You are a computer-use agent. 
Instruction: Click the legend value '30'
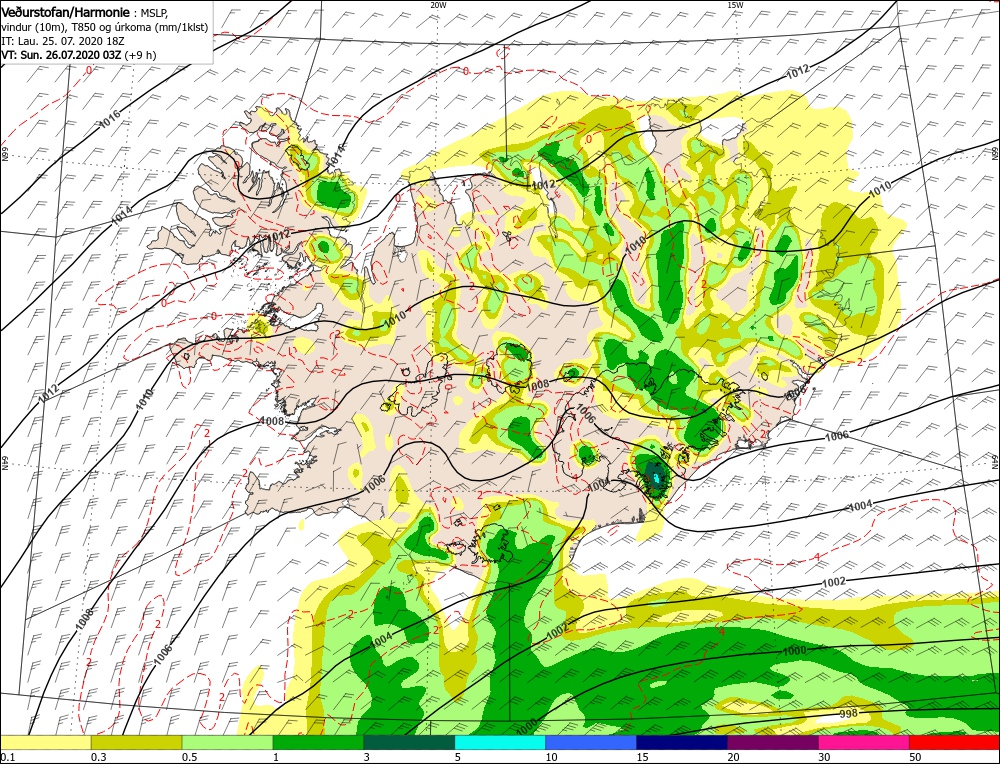click(x=824, y=757)
